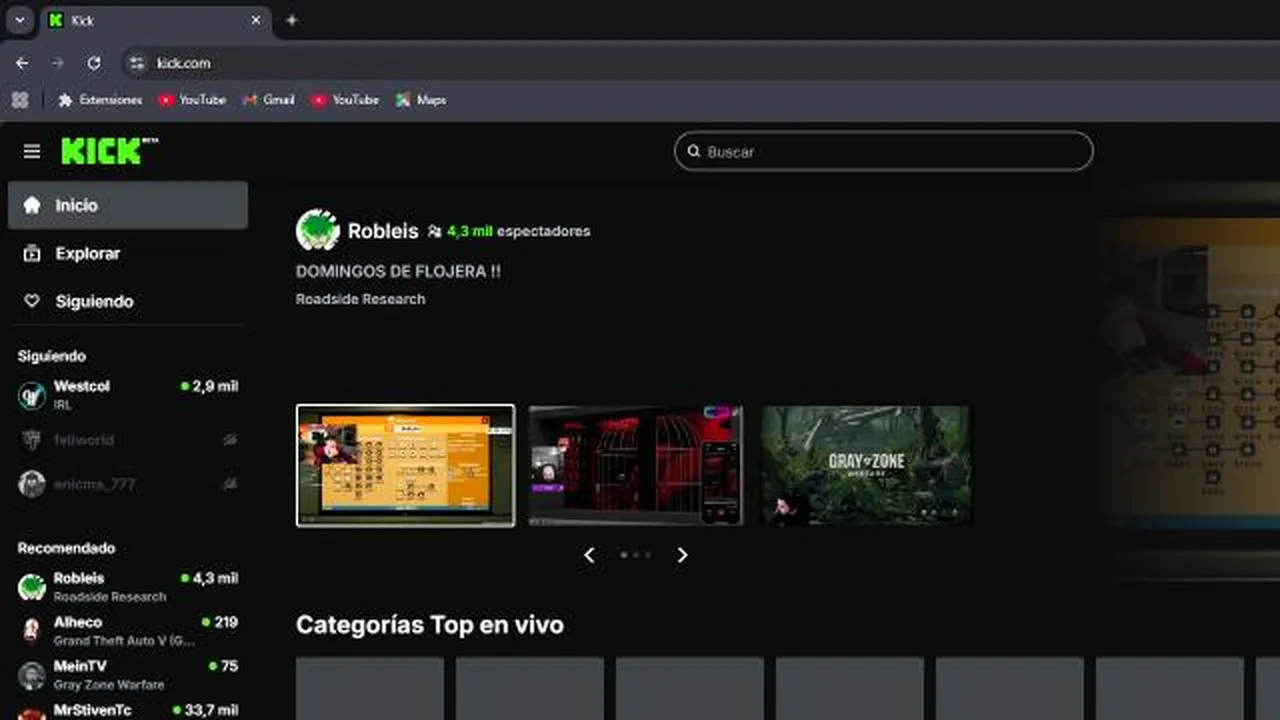1280x720 pixels.
Task: Select the Gray Zone stream thumbnail
Action: click(x=865, y=465)
